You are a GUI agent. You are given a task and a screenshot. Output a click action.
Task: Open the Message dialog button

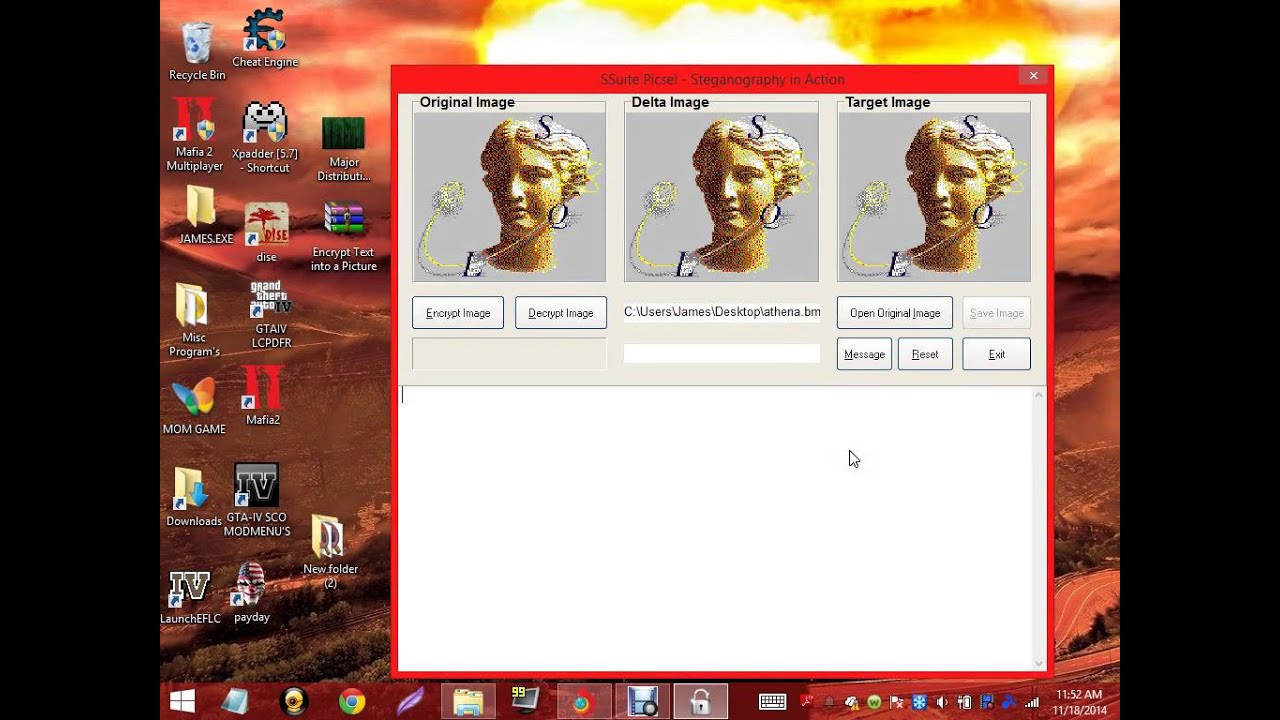(x=864, y=354)
